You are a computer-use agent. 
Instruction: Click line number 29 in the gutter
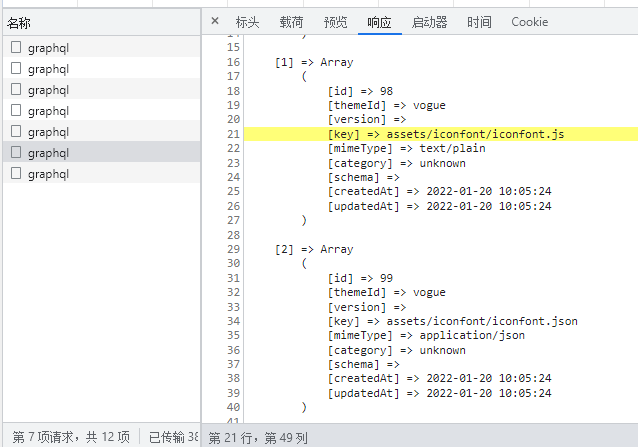233,249
